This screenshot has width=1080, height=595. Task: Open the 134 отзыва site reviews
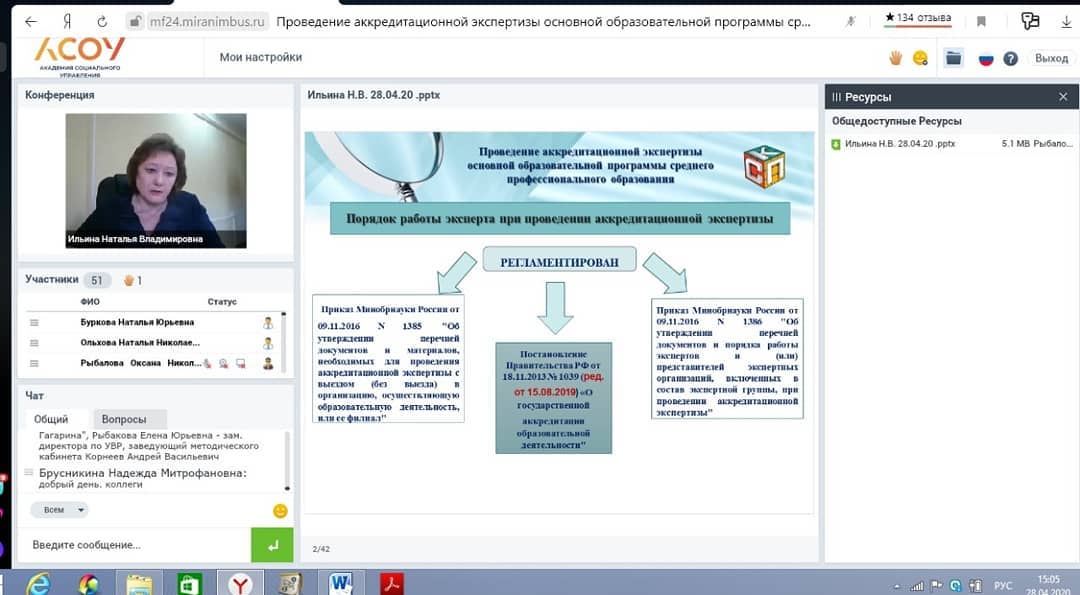click(x=917, y=19)
